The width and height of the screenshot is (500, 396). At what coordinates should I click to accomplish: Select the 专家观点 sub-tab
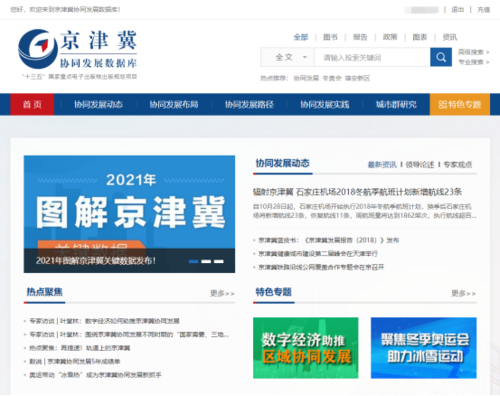458,164
